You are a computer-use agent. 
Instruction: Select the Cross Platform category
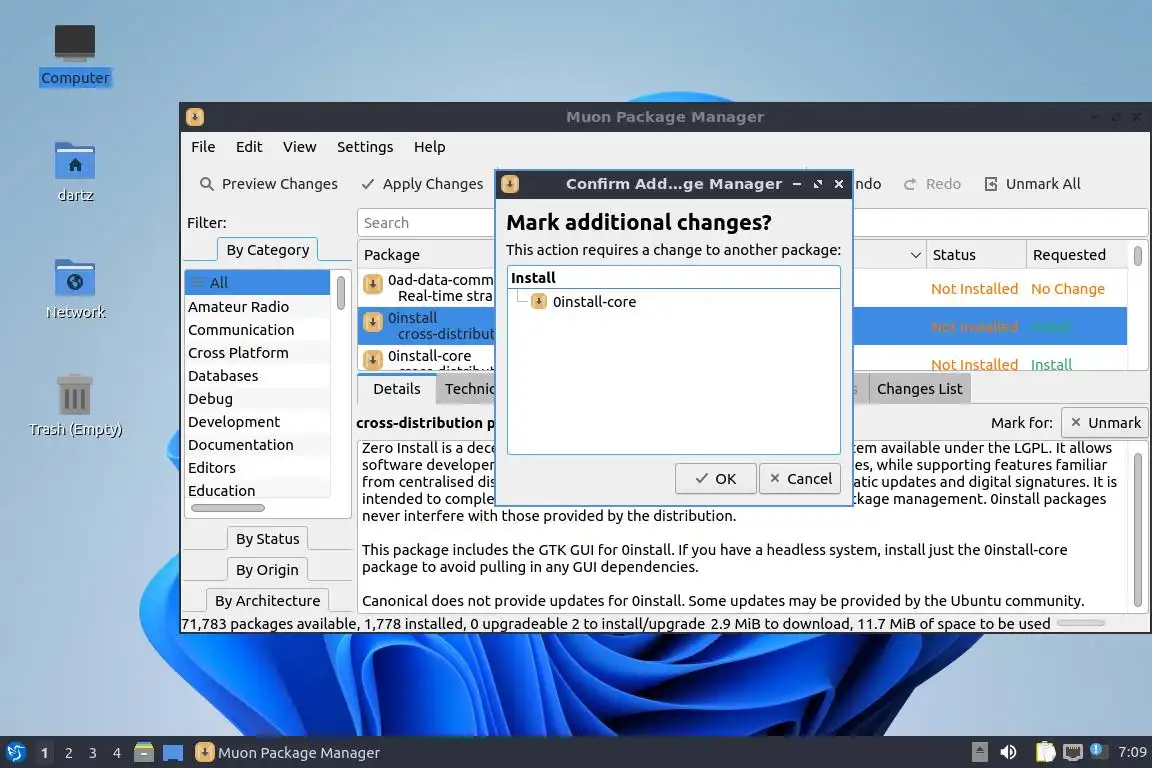pos(258,353)
